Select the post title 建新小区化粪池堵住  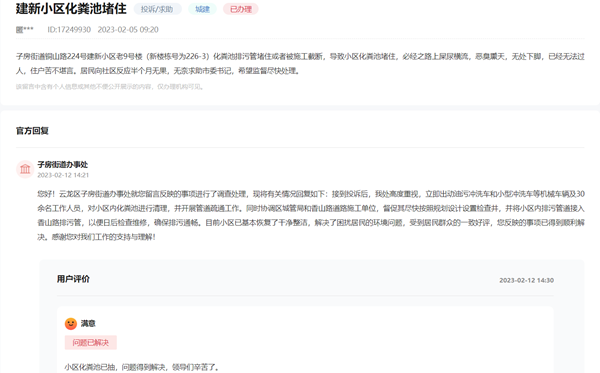(71, 8)
